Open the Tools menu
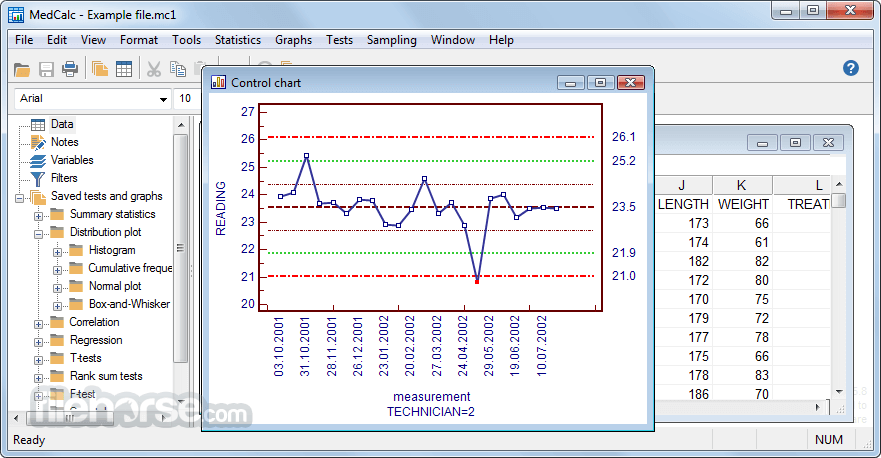The height and width of the screenshot is (458, 881). click(187, 40)
